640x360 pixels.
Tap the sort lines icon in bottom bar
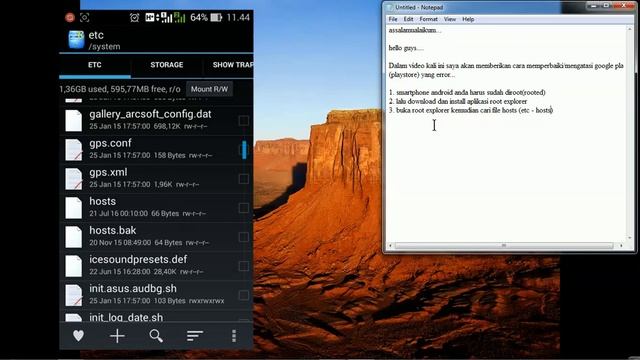pos(195,336)
